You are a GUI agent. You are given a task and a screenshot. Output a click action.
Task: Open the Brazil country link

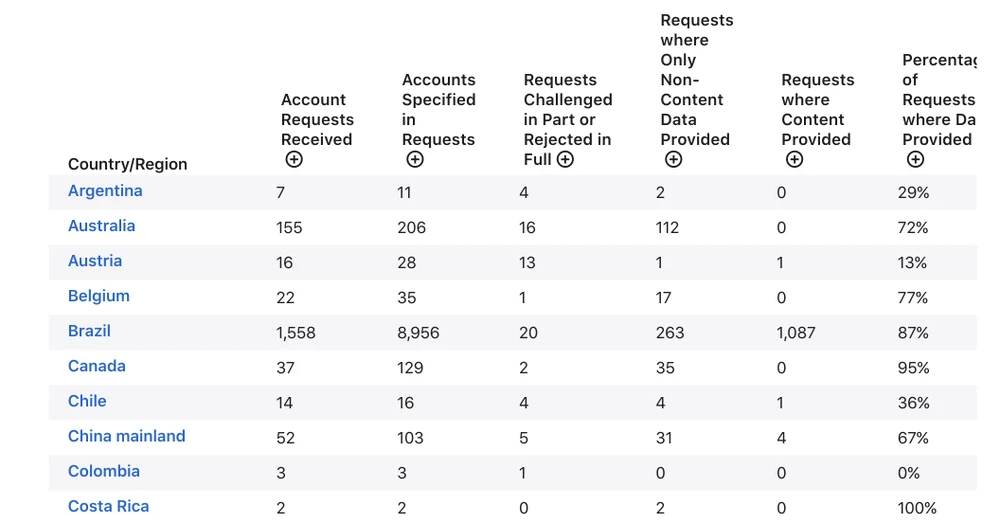pyautogui.click(x=89, y=331)
